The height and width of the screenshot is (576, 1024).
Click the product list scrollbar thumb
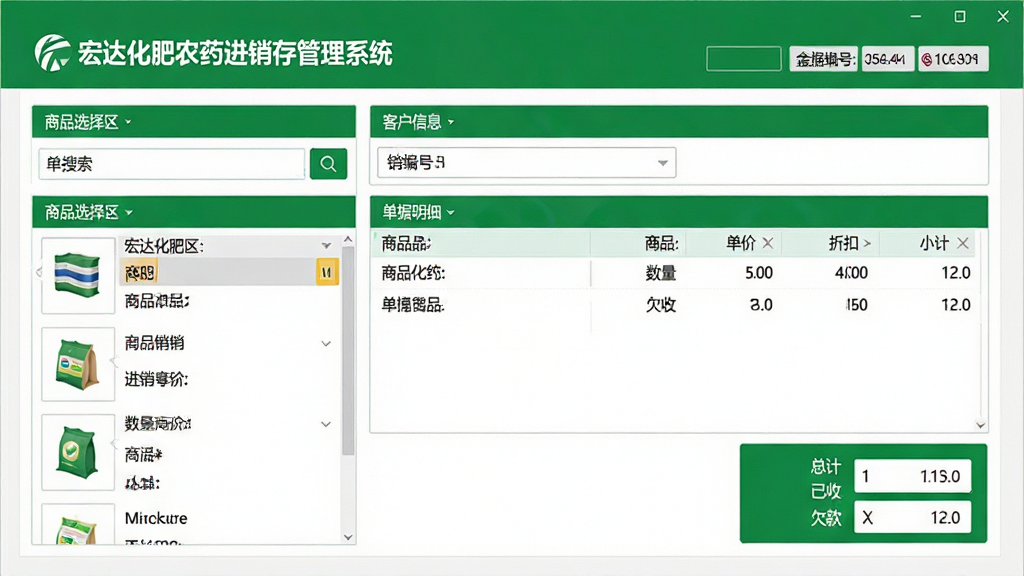click(348, 351)
